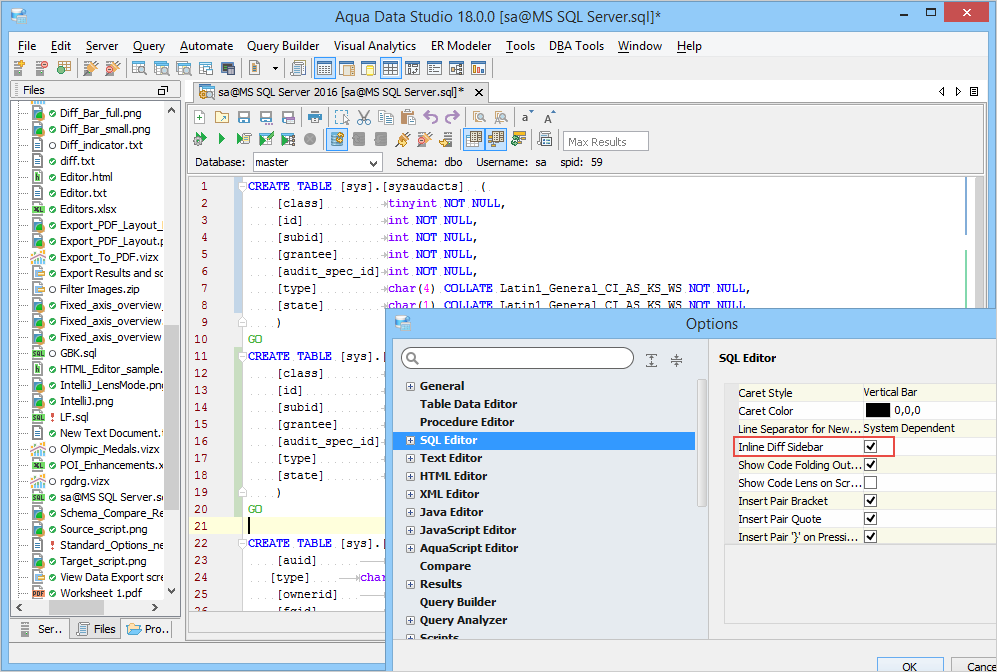Viewport: 997px width, 672px height.
Task: Click the Save icon in editor toolbar
Action: tap(244, 117)
